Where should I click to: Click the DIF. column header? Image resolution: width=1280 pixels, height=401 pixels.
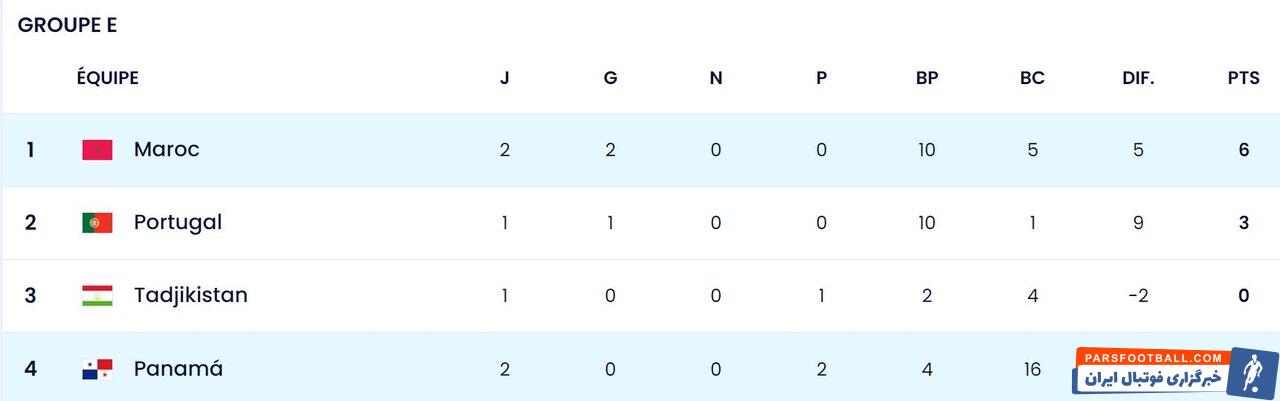click(1138, 78)
